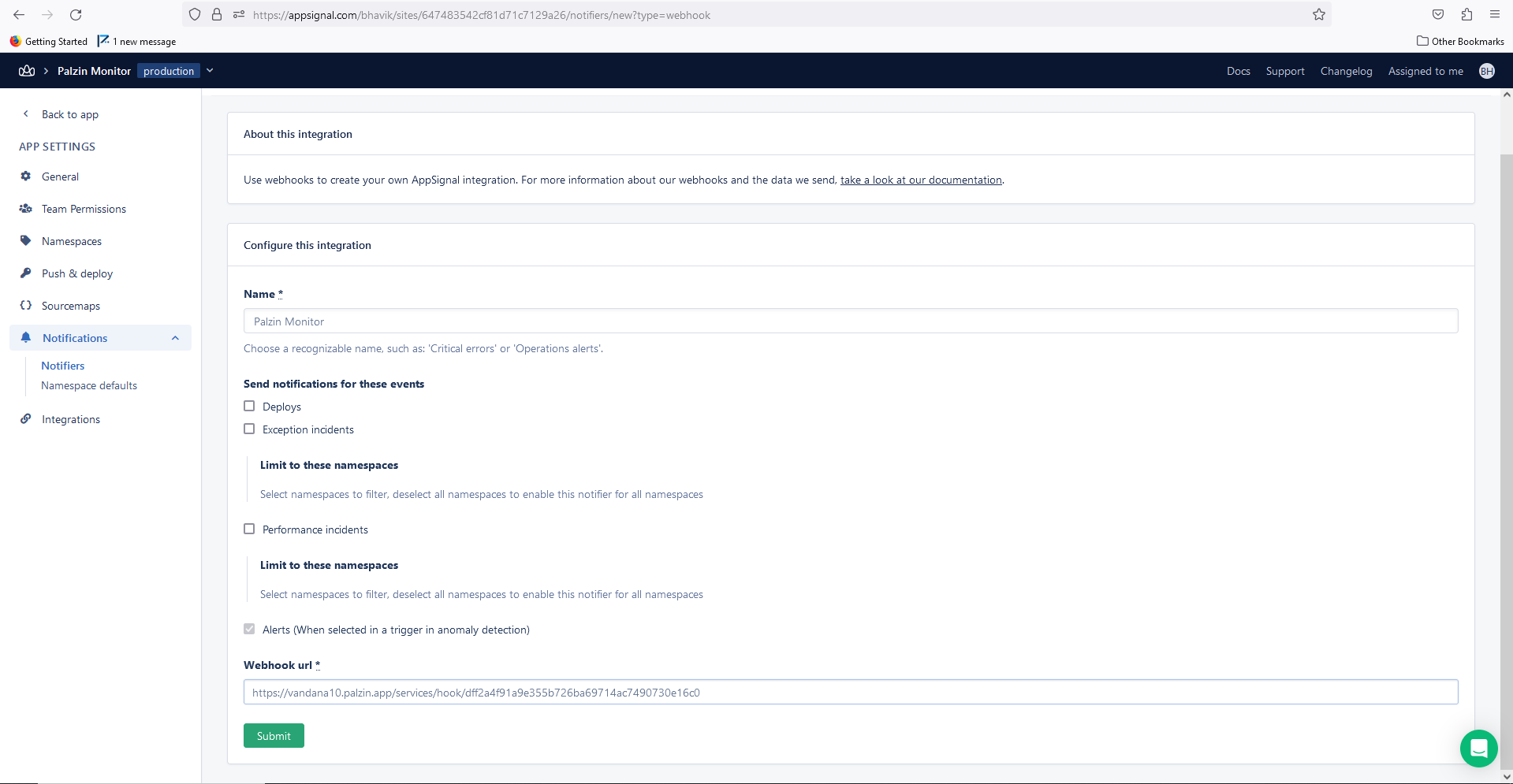Check the Exception incidents checkbox

(249, 429)
